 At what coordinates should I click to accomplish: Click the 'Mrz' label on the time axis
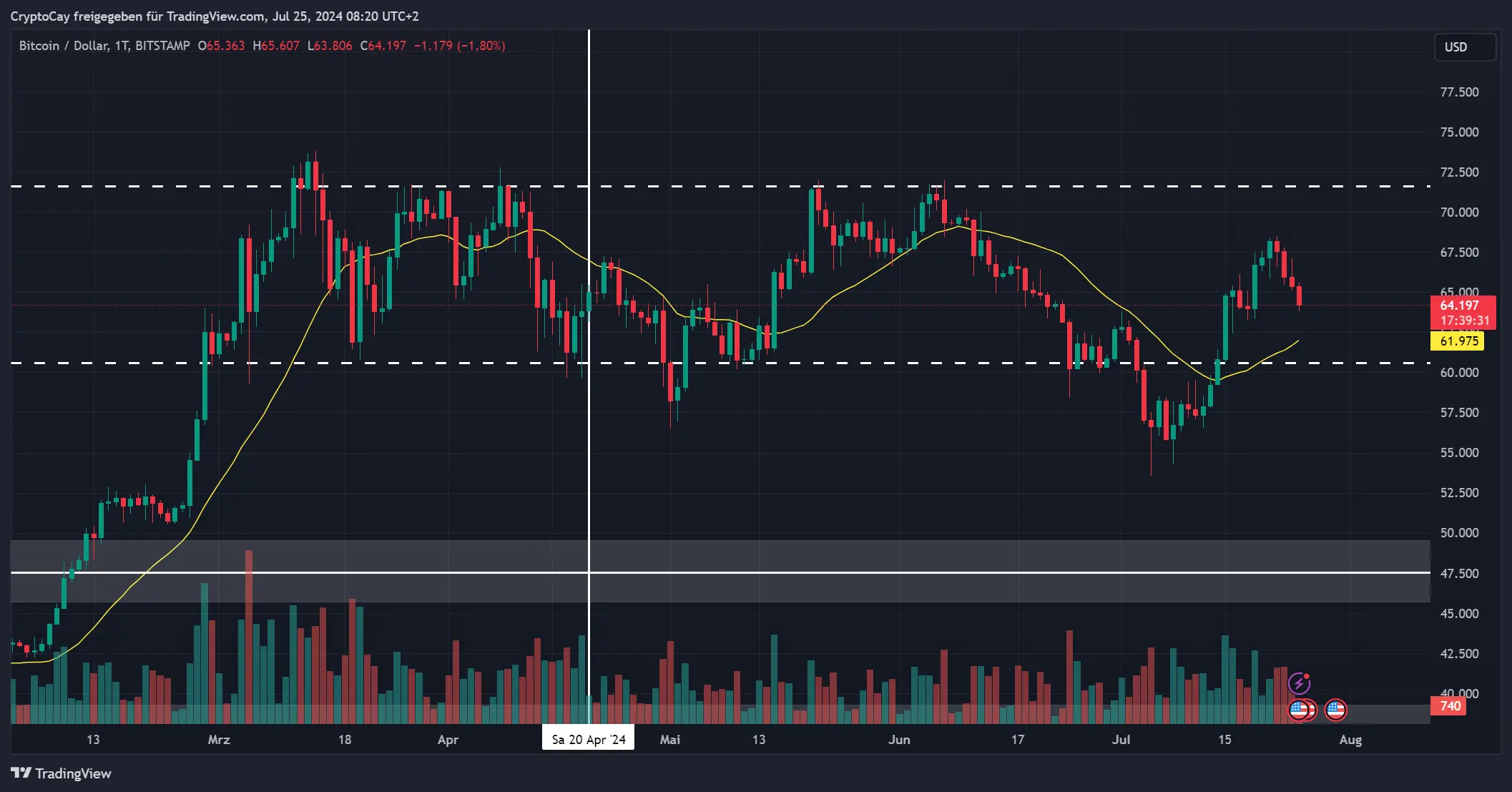(x=219, y=740)
